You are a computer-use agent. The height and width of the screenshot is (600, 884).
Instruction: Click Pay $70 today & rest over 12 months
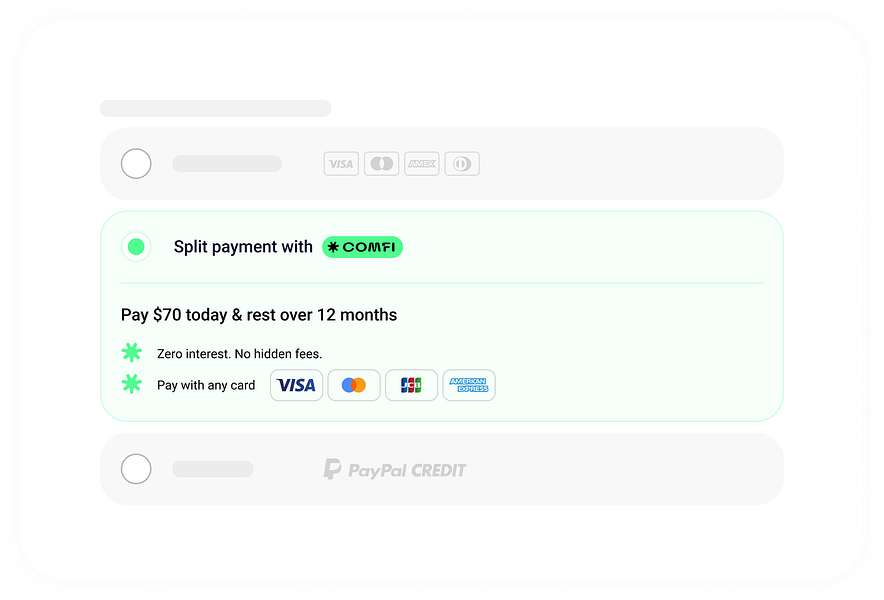pos(259,315)
